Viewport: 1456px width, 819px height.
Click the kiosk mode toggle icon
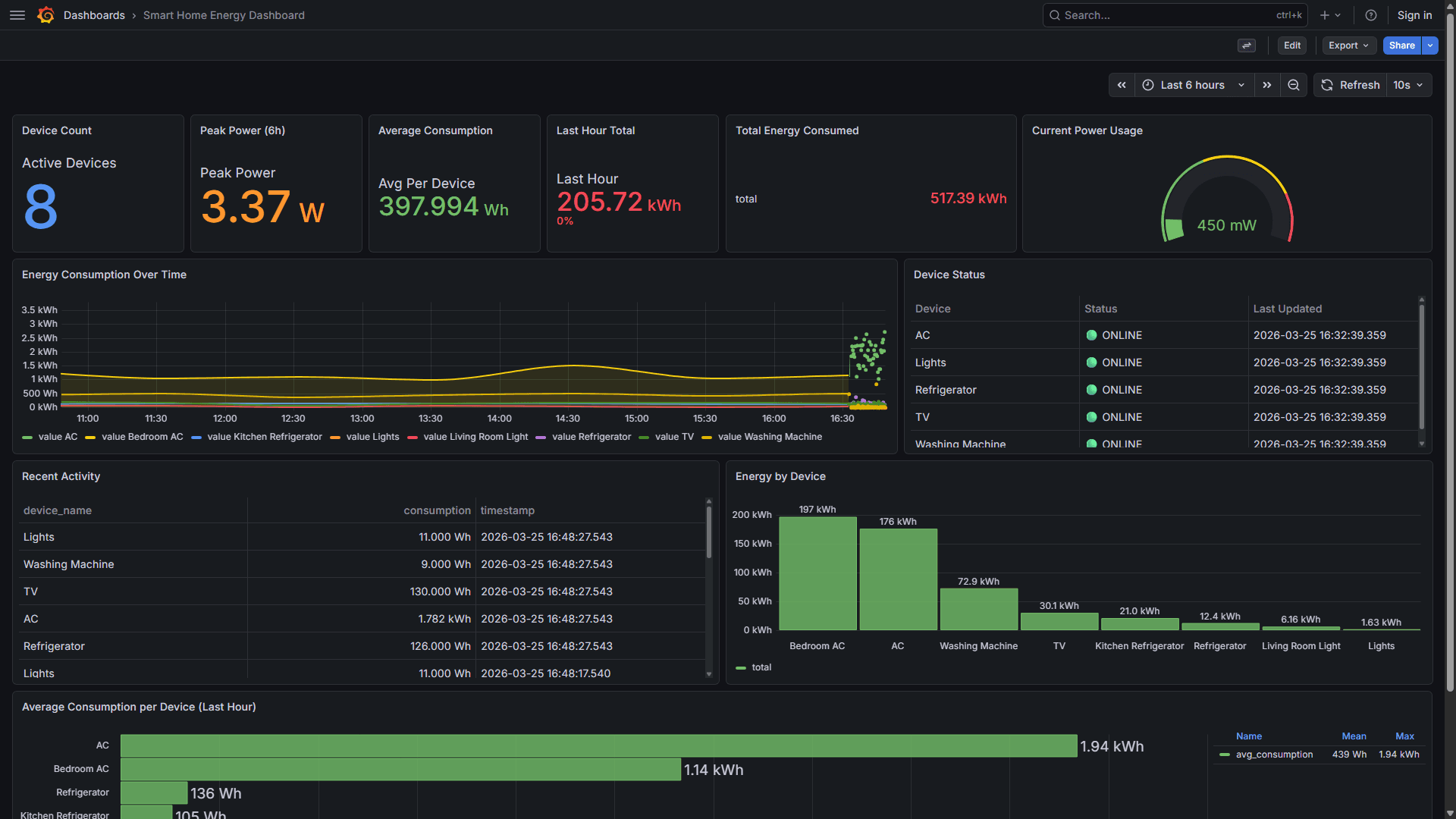tap(1246, 45)
